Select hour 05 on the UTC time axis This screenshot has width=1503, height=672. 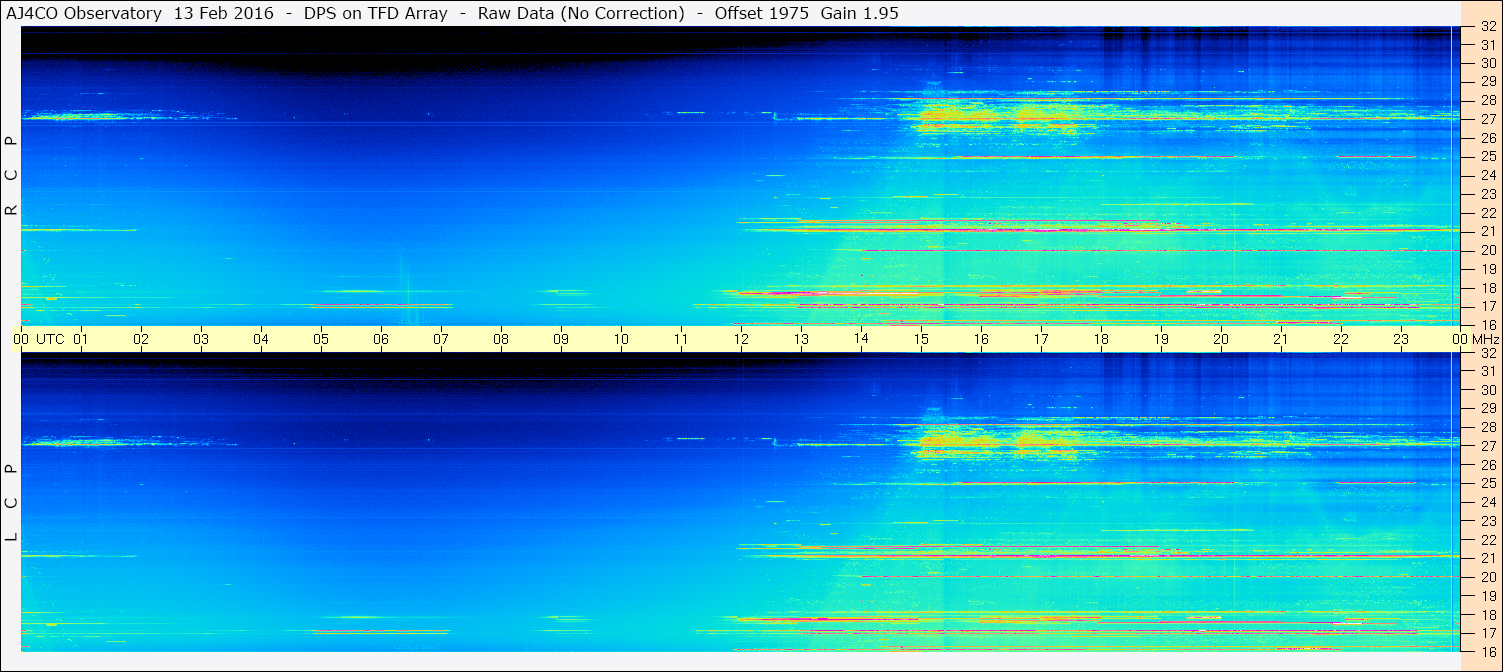tap(321, 339)
